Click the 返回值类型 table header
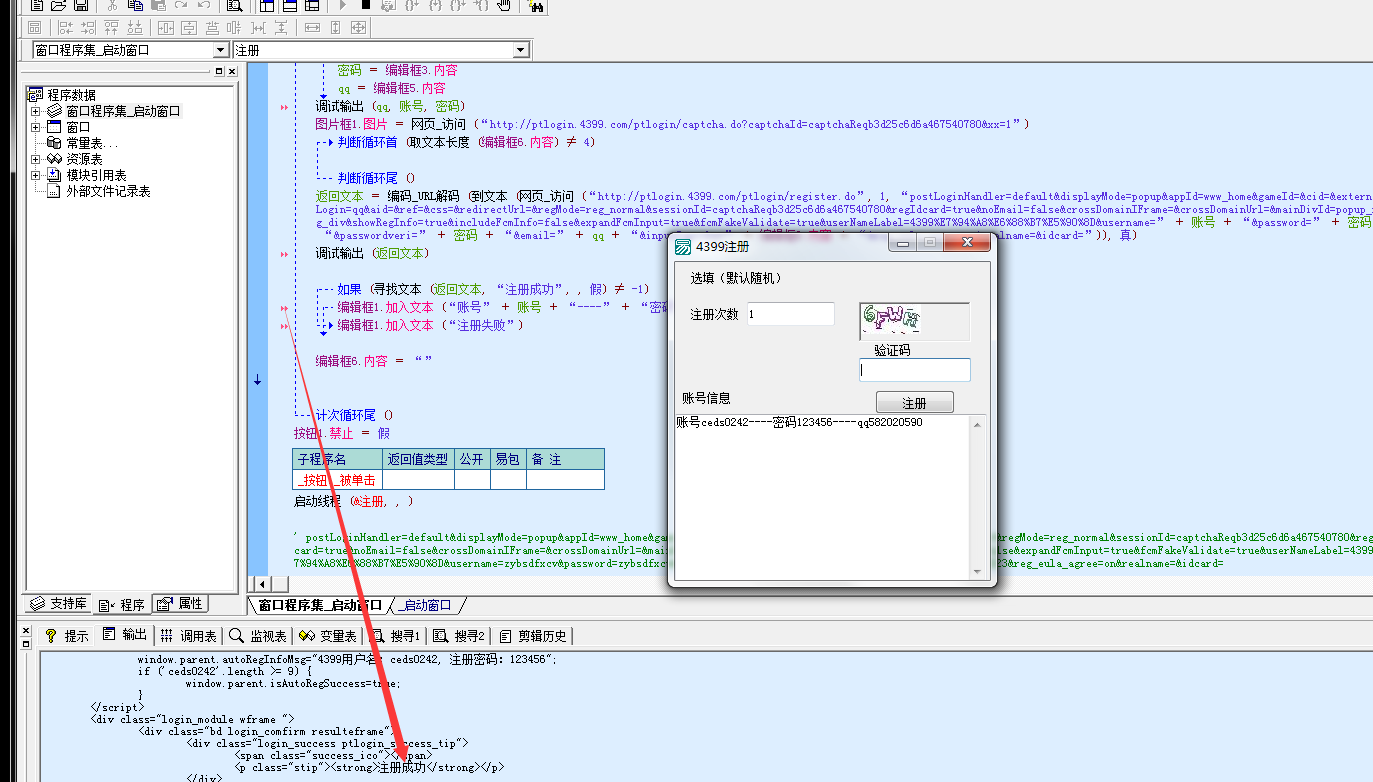Image resolution: width=1373 pixels, height=782 pixels. coord(418,460)
